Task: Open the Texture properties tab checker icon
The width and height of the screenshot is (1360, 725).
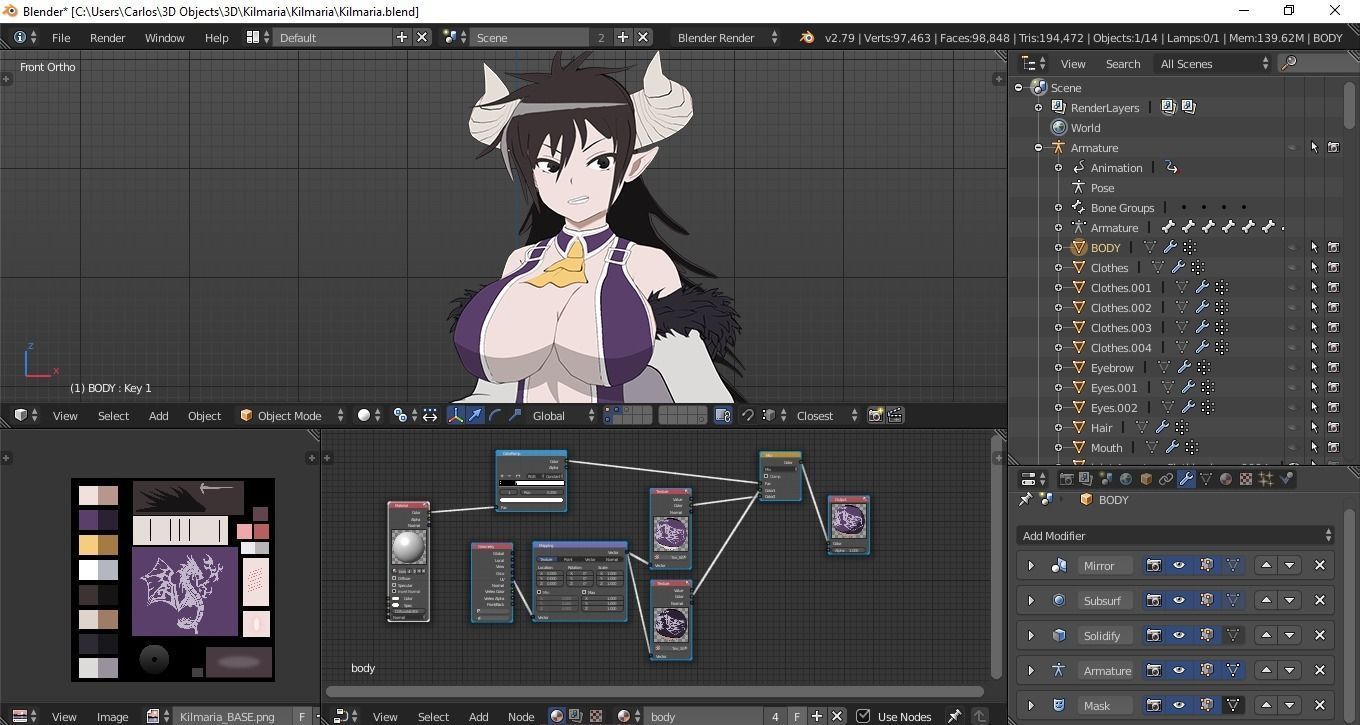Action: (1246, 479)
